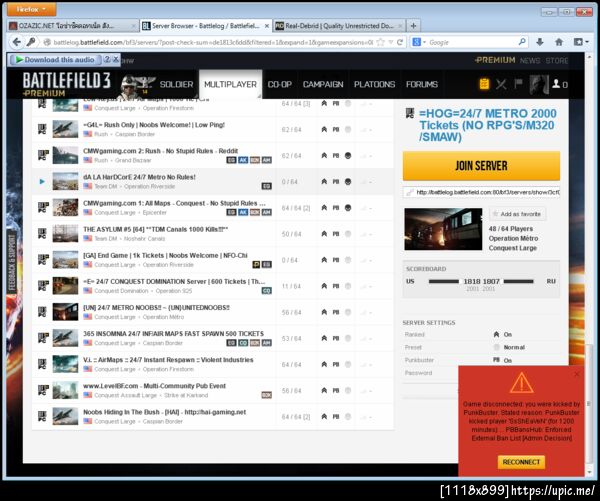Open the FEEDBACK & SUPPORT side tab
Viewport: 600px width, 501px height.
(11, 263)
